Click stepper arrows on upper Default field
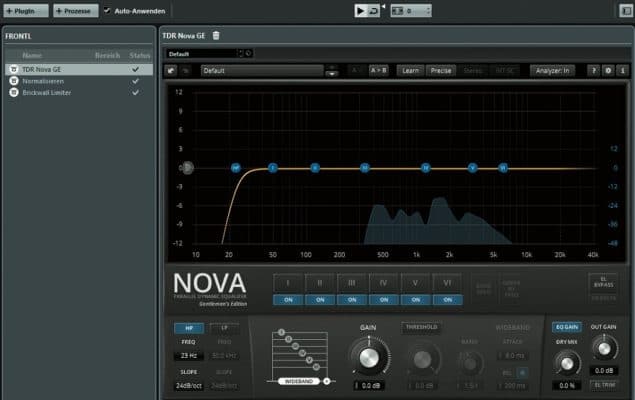Screen dimensions: 635x400 241,53
